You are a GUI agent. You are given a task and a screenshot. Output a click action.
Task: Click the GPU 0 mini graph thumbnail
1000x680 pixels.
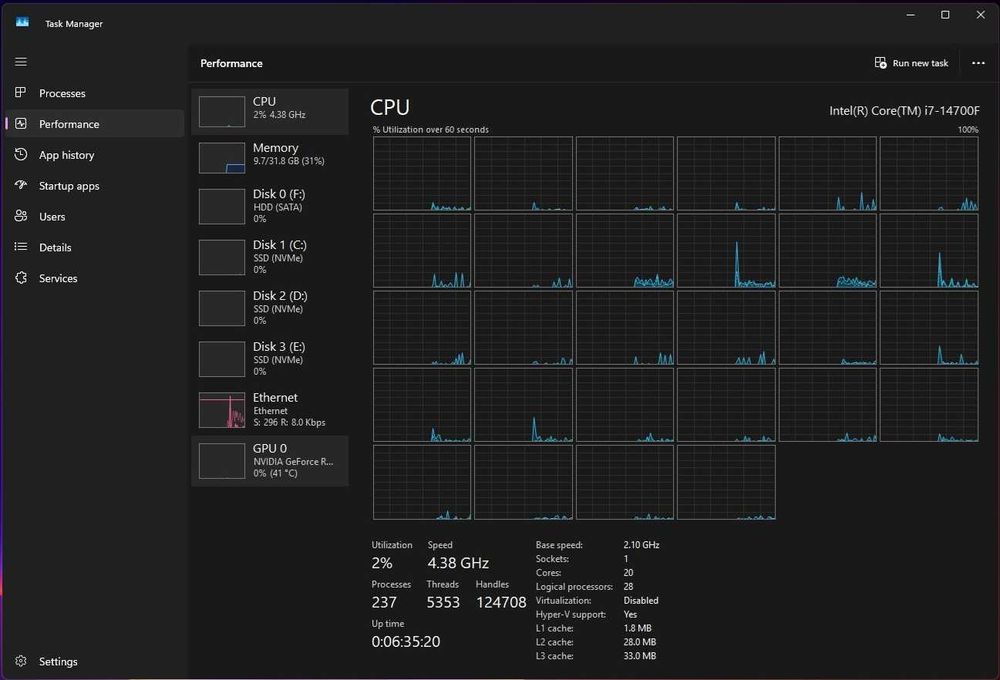click(x=222, y=461)
